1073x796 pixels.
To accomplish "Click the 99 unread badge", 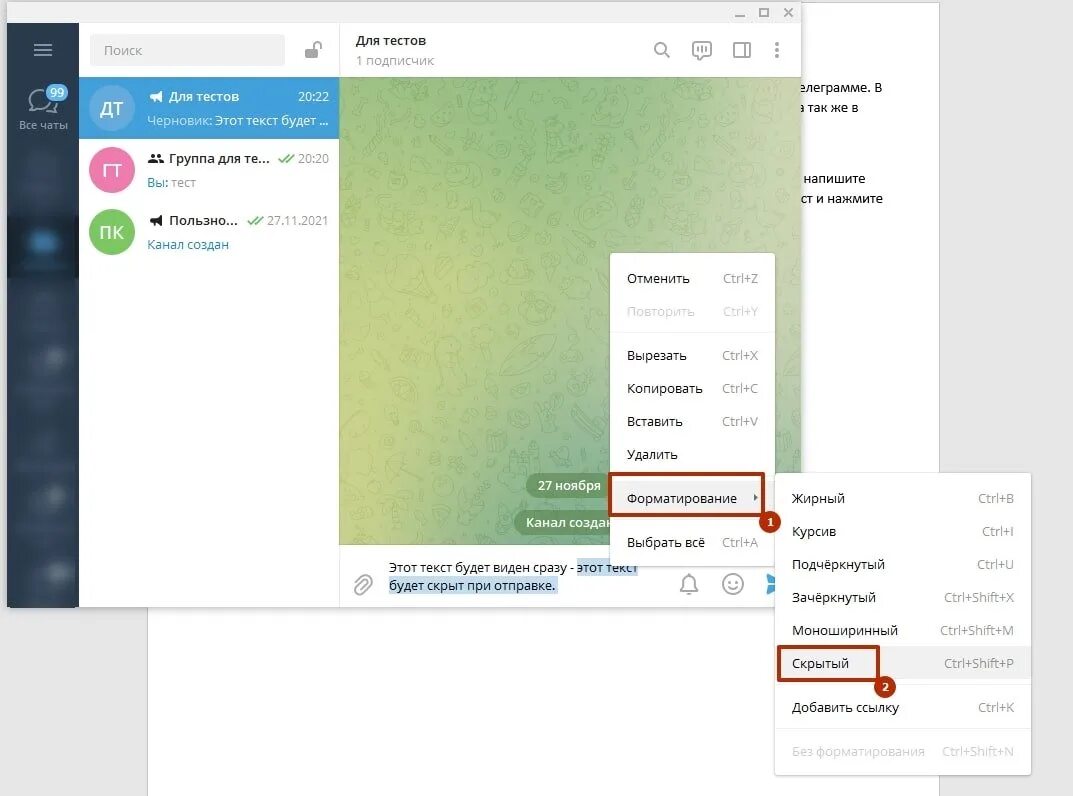I will pos(57,92).
